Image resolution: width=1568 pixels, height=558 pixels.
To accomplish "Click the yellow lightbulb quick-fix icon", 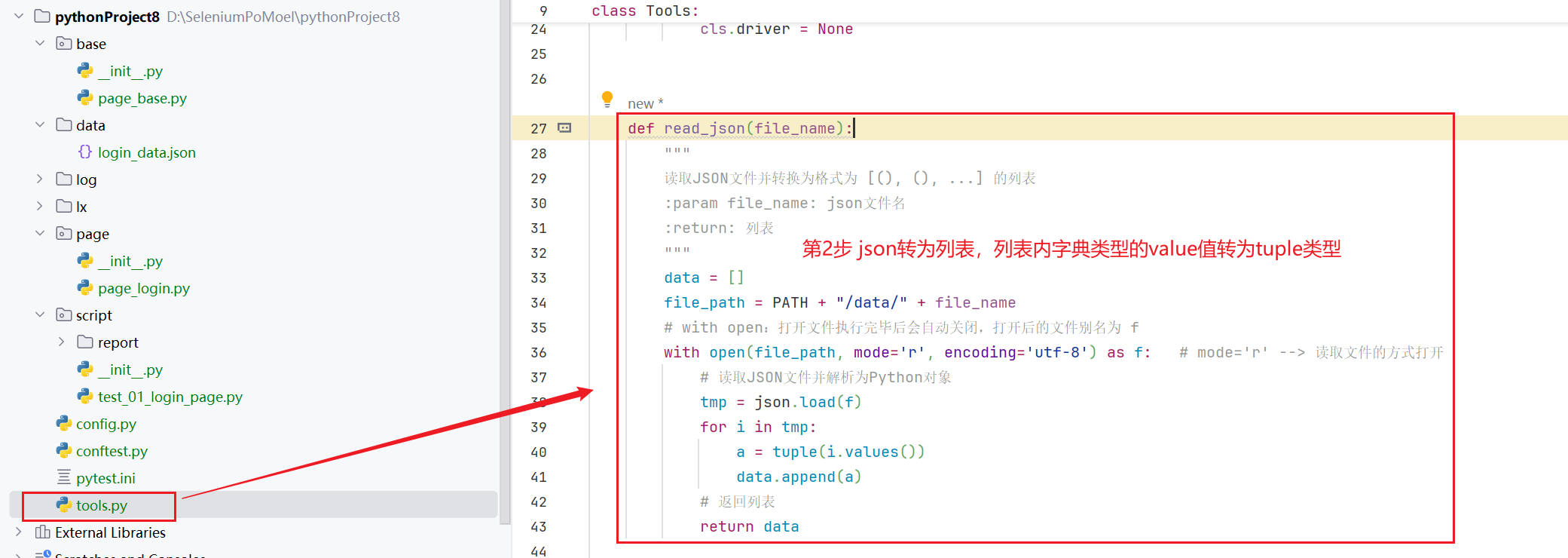I will 607,99.
